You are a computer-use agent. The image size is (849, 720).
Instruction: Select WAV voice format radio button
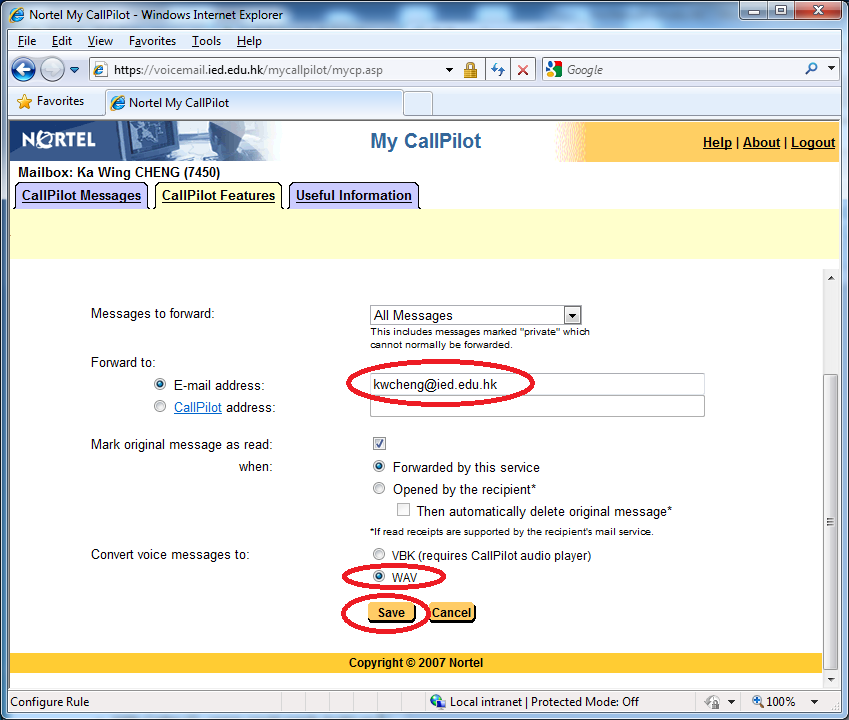(379, 577)
